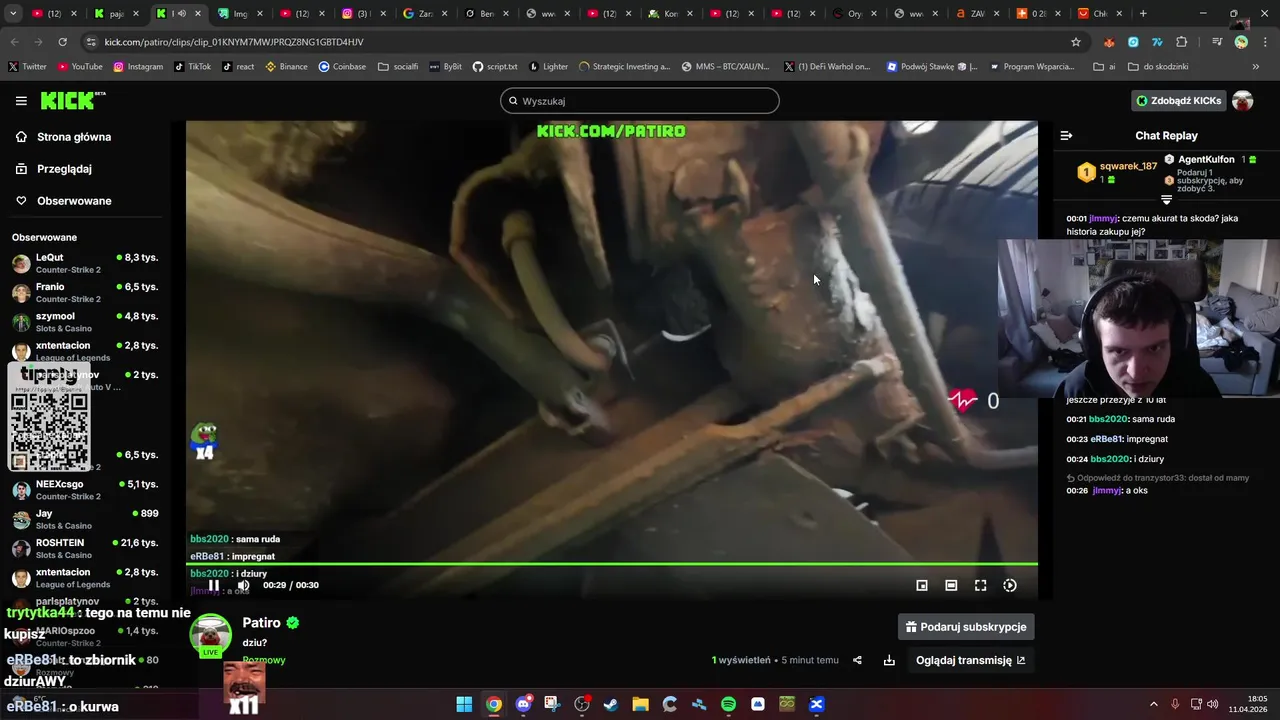Open Binance bookmark

(287, 66)
